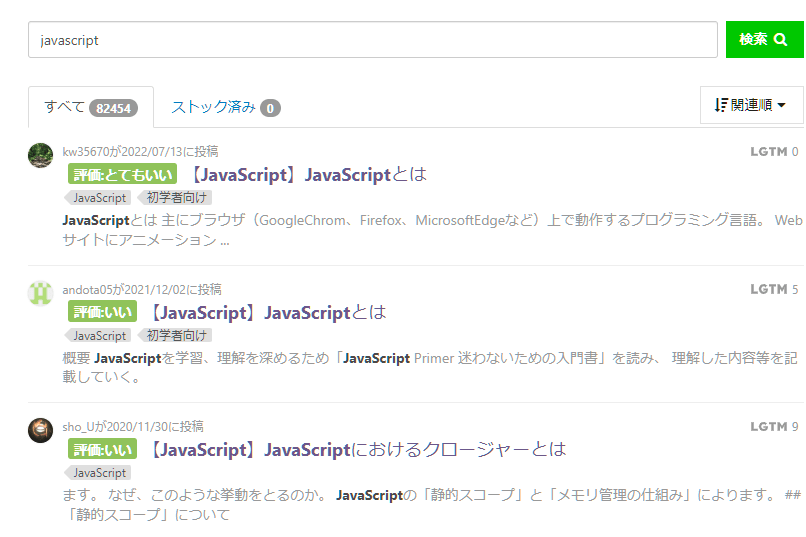The image size is (806, 537).
Task: Click snippet text starting JavaScriptとは 主にブラウザ
Action: 432,230
